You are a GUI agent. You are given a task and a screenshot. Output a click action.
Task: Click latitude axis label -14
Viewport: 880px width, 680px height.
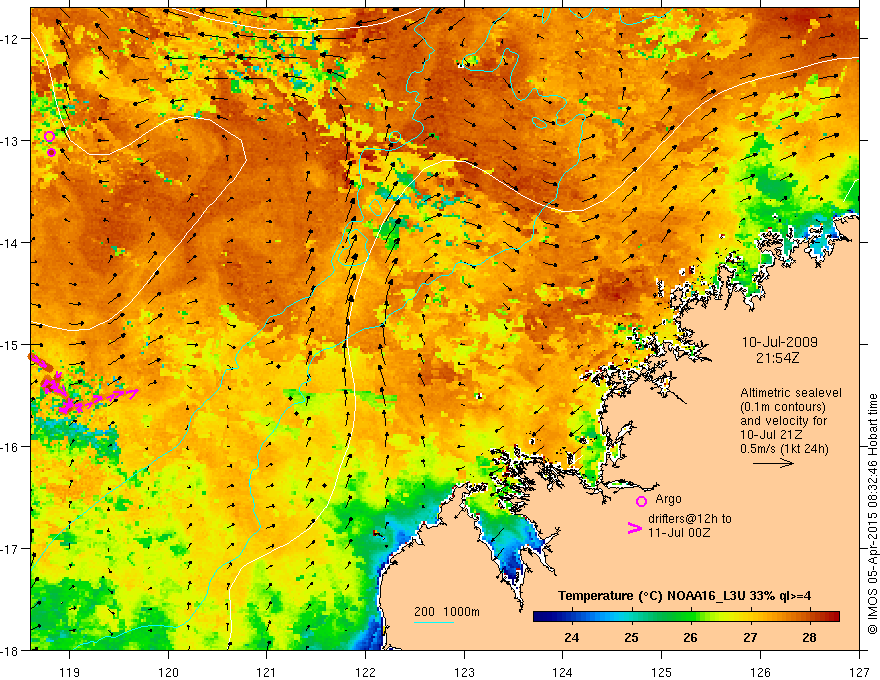10,243
